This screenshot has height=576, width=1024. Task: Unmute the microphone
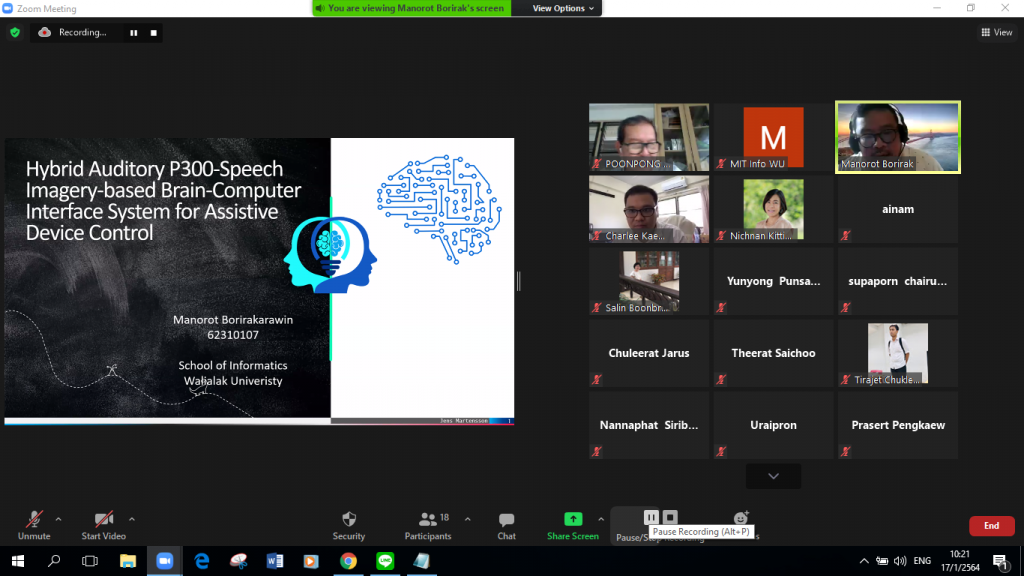click(x=34, y=524)
